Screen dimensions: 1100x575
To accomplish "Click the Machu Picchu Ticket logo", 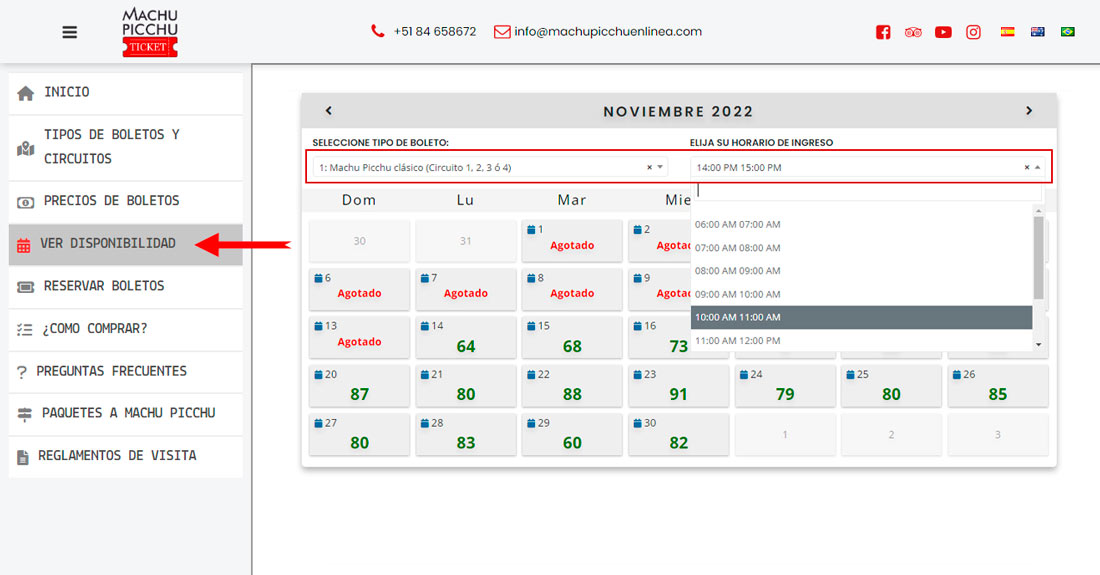I will click(150, 32).
